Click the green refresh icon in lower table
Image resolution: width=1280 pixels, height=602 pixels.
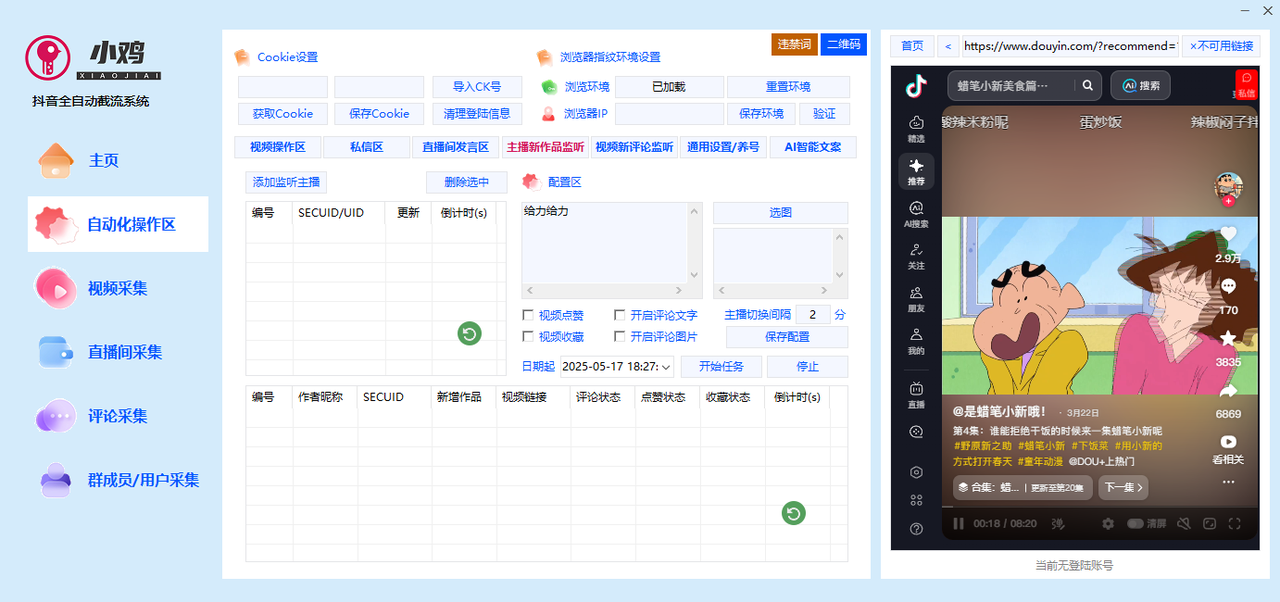pyautogui.click(x=793, y=513)
